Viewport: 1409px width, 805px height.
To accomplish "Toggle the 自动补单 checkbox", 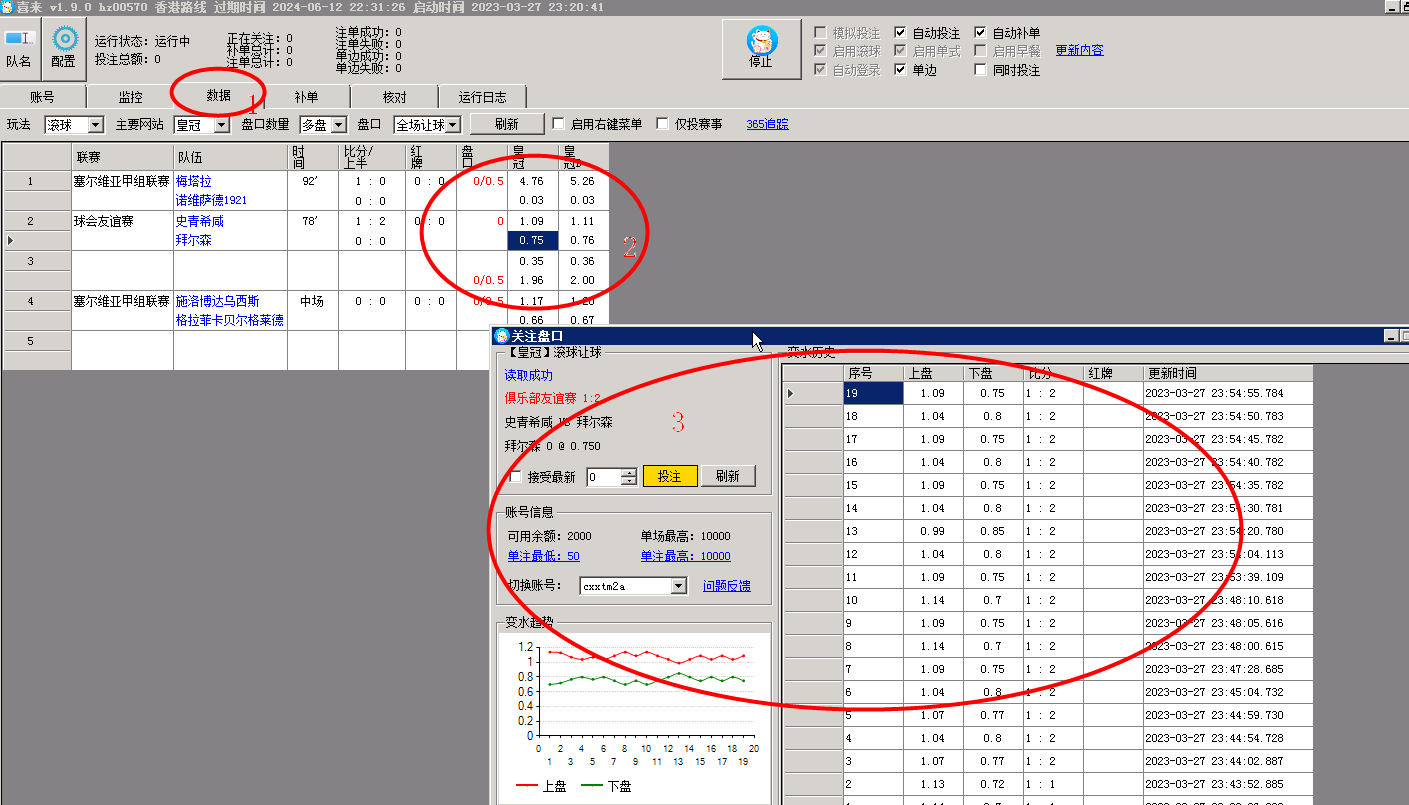I will 980,33.
